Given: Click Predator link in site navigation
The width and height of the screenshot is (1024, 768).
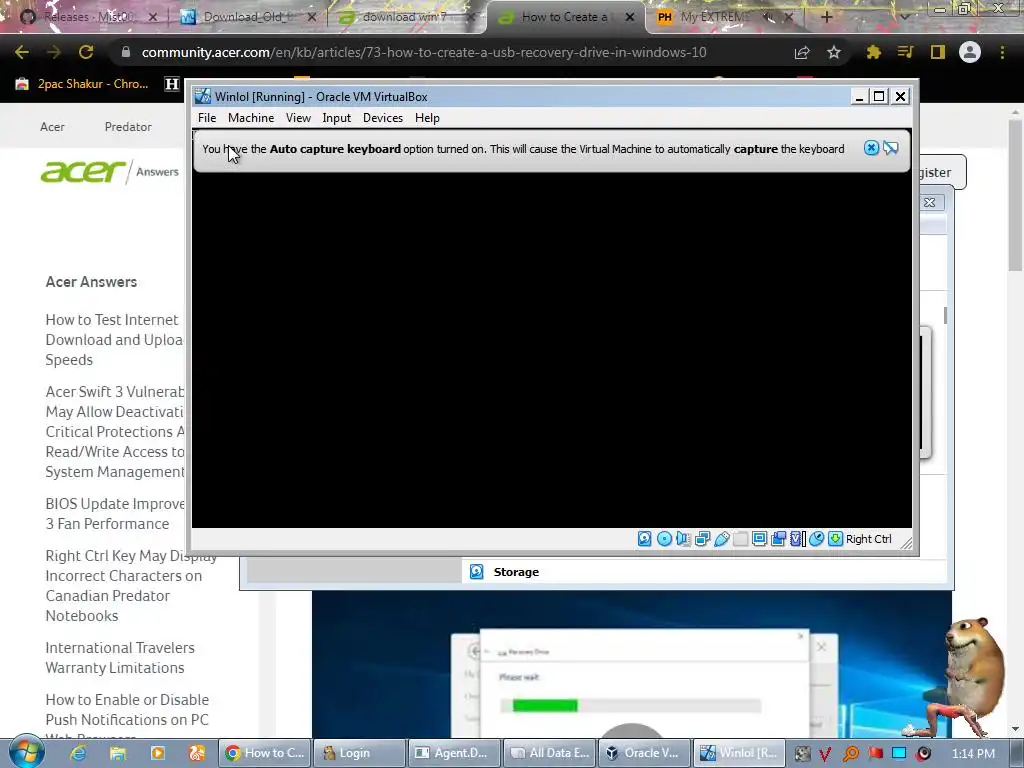Looking at the screenshot, I should pyautogui.click(x=128, y=127).
